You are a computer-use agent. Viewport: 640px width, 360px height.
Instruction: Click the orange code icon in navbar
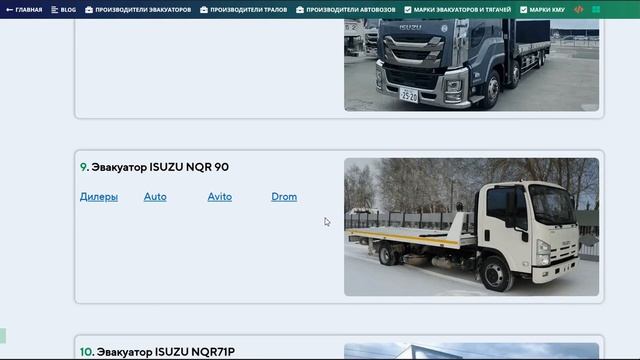pyautogui.click(x=578, y=9)
